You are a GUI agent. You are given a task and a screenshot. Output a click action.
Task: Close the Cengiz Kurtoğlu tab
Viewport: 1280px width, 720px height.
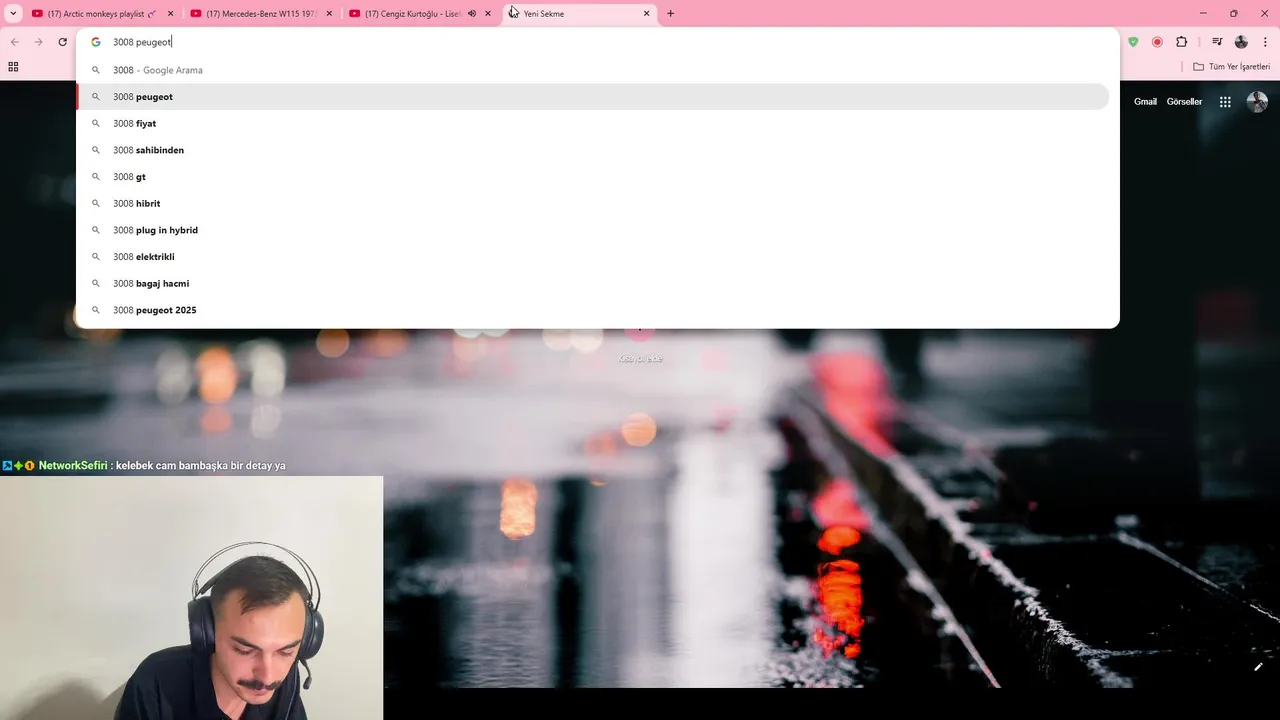point(488,14)
